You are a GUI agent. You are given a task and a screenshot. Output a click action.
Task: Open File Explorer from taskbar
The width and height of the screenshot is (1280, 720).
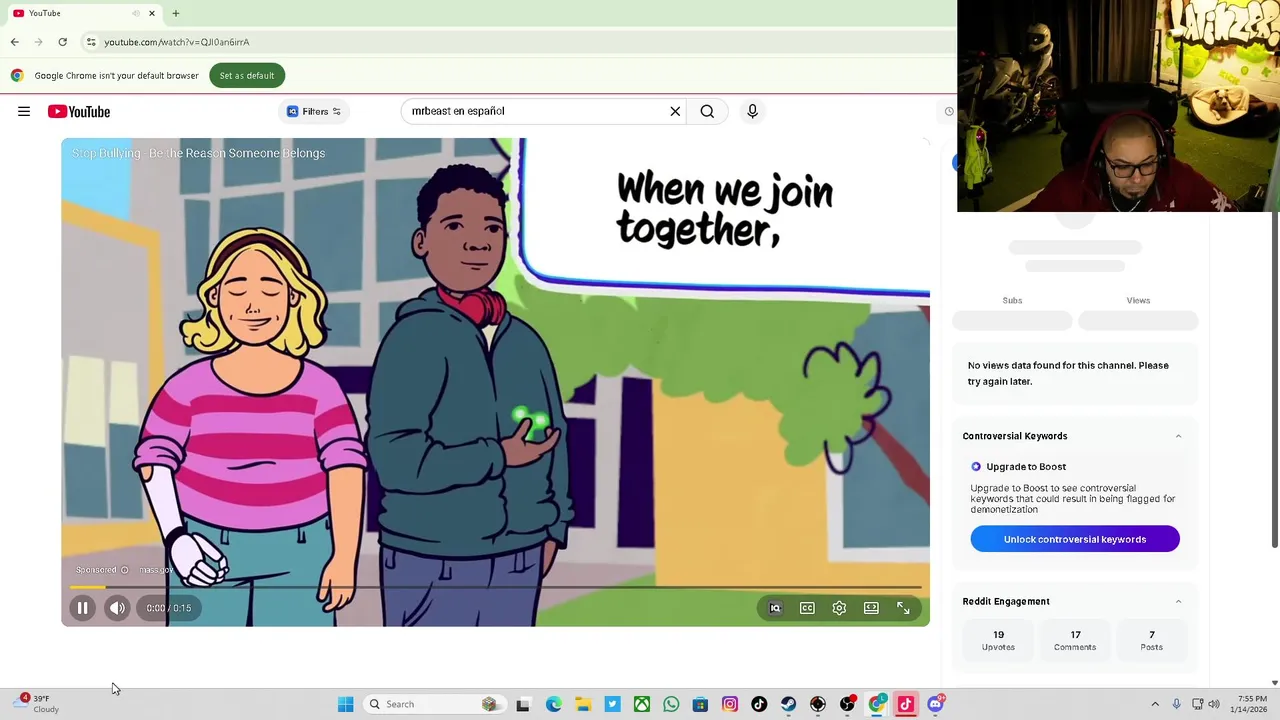583,704
